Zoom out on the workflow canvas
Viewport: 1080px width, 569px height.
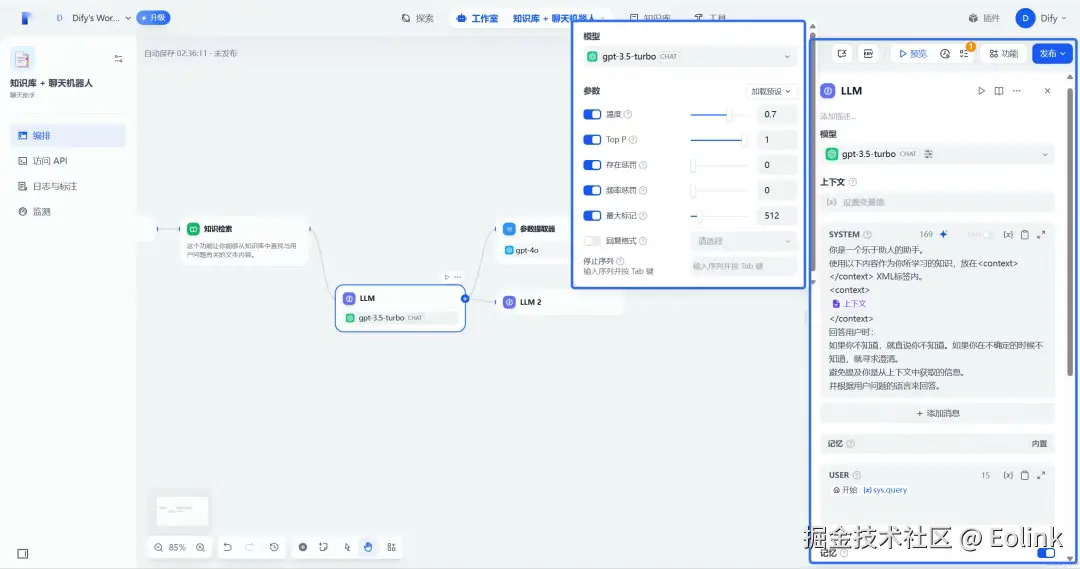click(x=158, y=548)
